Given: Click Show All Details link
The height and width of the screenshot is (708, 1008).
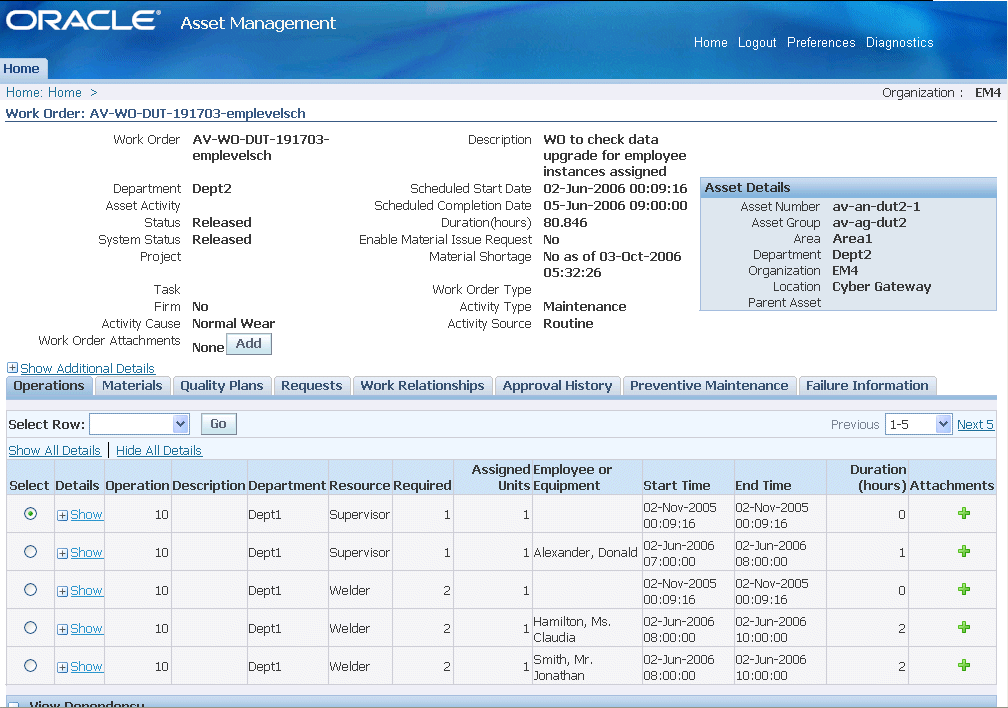Looking at the screenshot, I should point(54,451).
